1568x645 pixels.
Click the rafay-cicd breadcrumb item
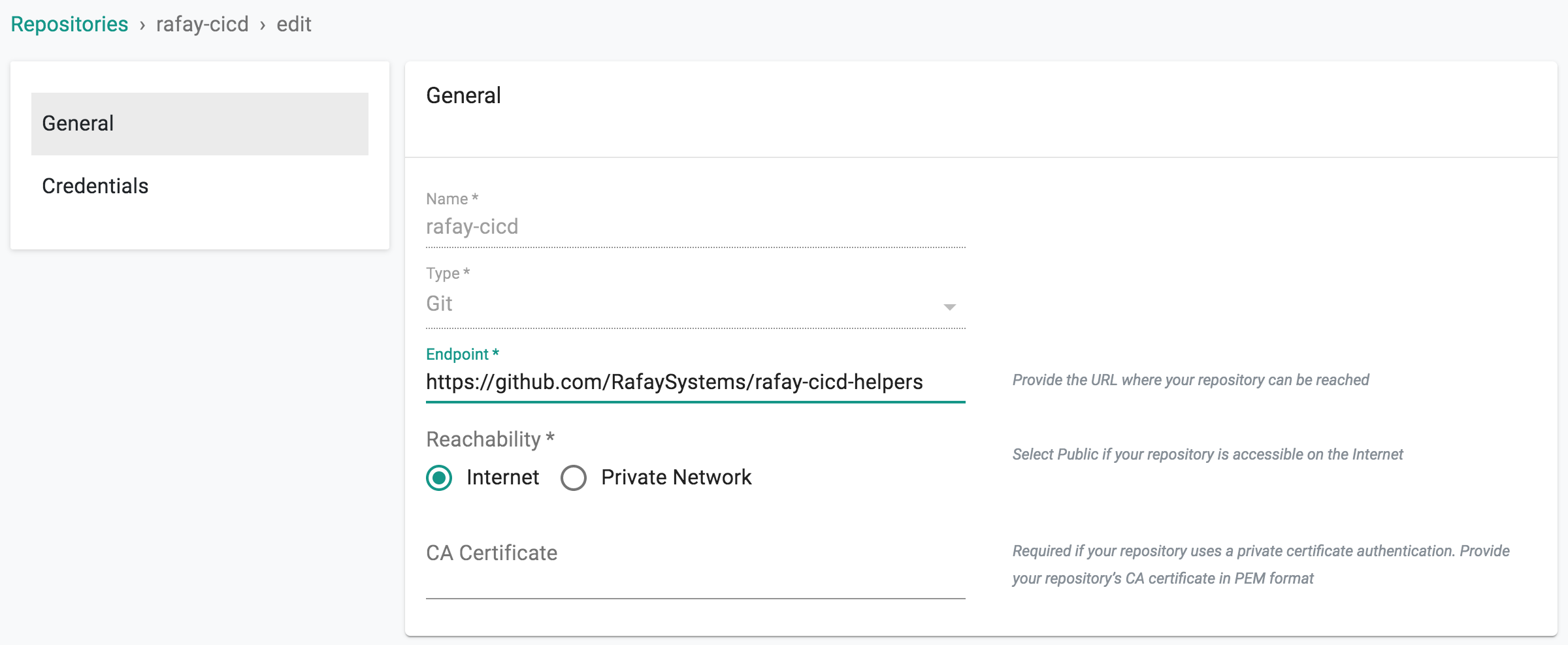(202, 24)
